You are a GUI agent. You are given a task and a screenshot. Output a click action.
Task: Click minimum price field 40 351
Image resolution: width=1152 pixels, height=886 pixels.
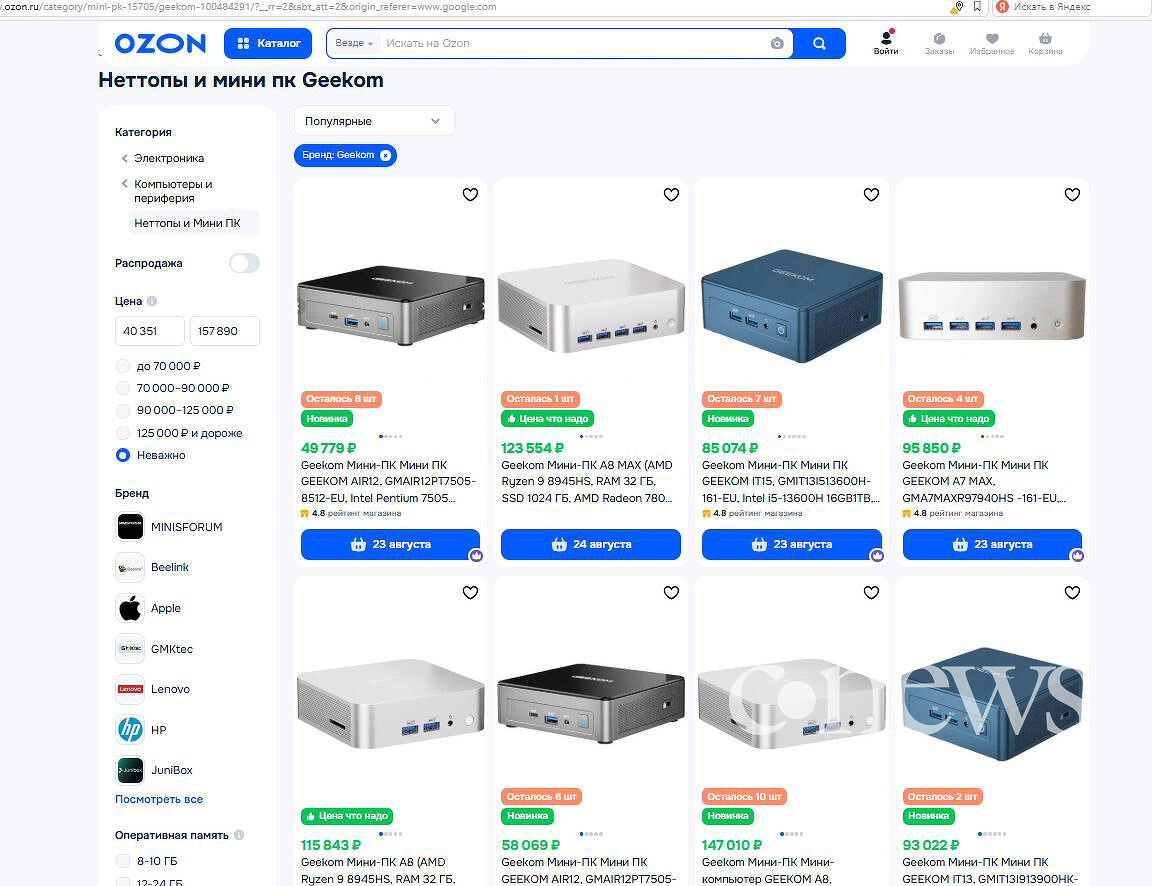[x=150, y=331]
